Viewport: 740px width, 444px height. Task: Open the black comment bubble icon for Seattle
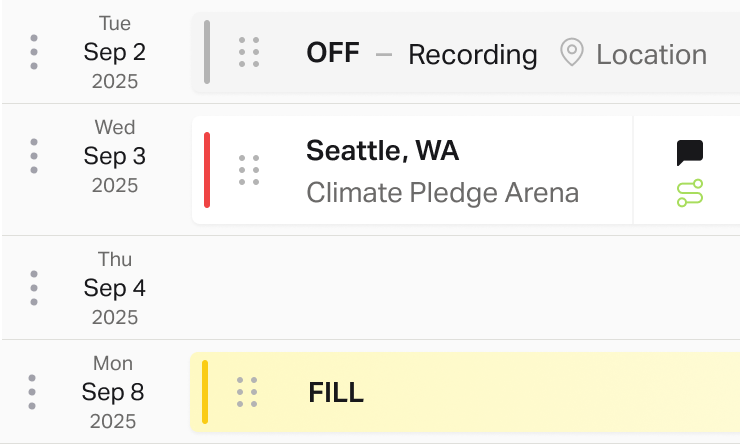690,152
